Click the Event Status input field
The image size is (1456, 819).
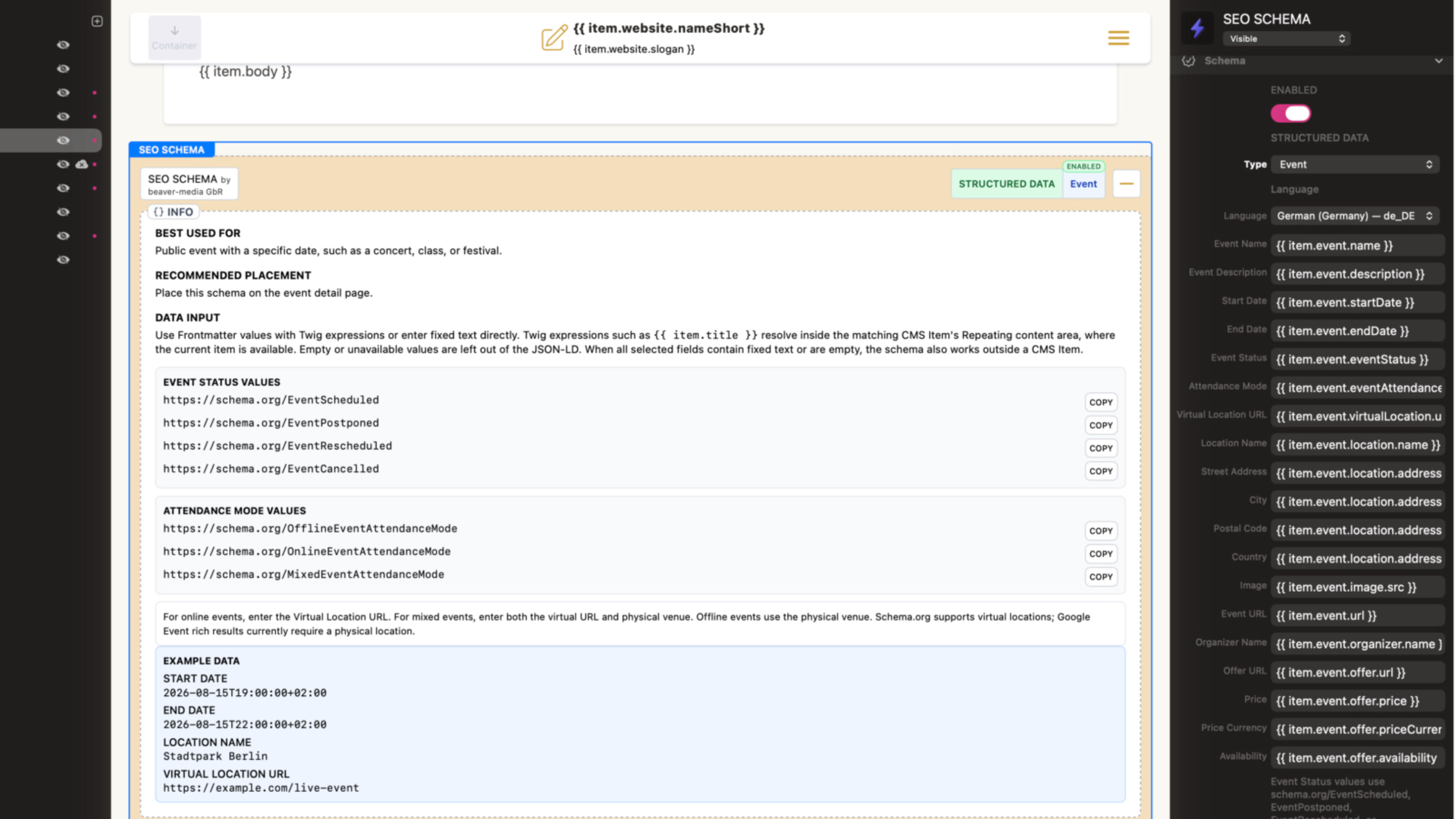[1358, 359]
